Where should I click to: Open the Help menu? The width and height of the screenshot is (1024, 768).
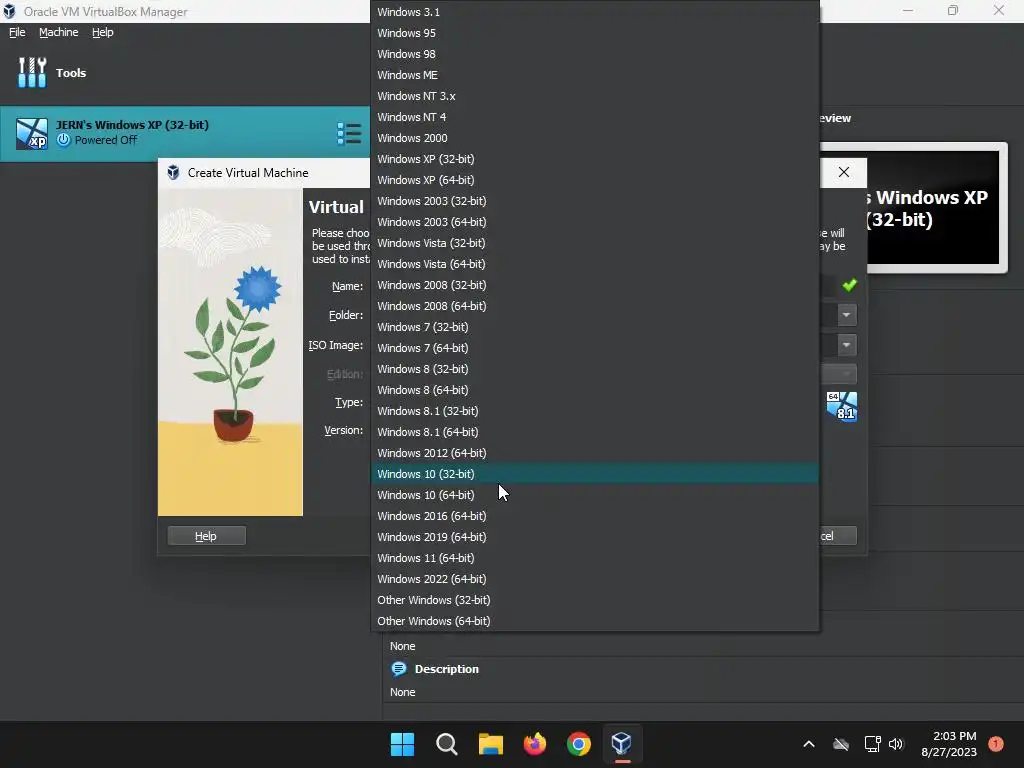[x=103, y=32]
